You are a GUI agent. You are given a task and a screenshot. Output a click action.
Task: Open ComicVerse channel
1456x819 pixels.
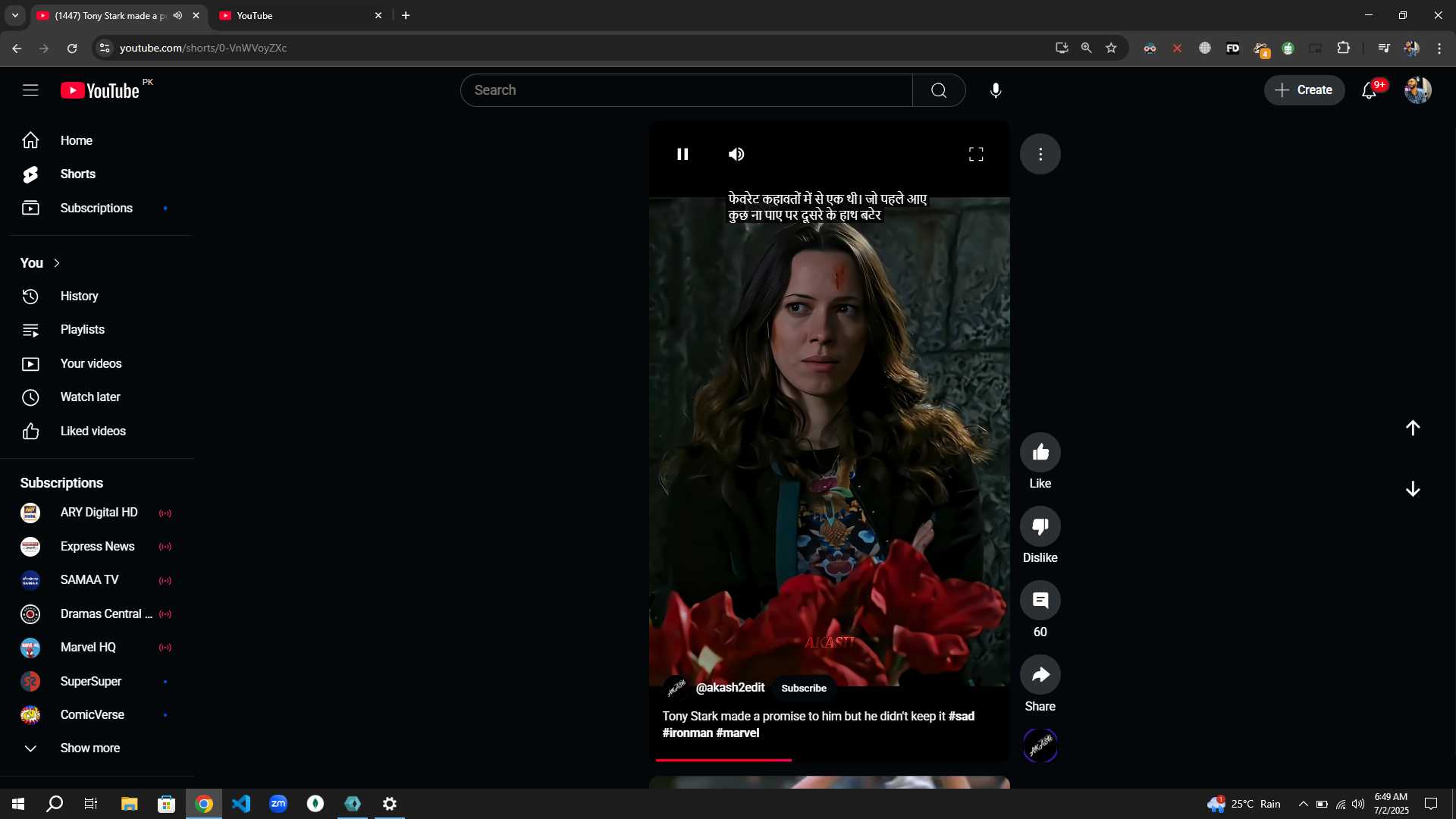(97, 714)
